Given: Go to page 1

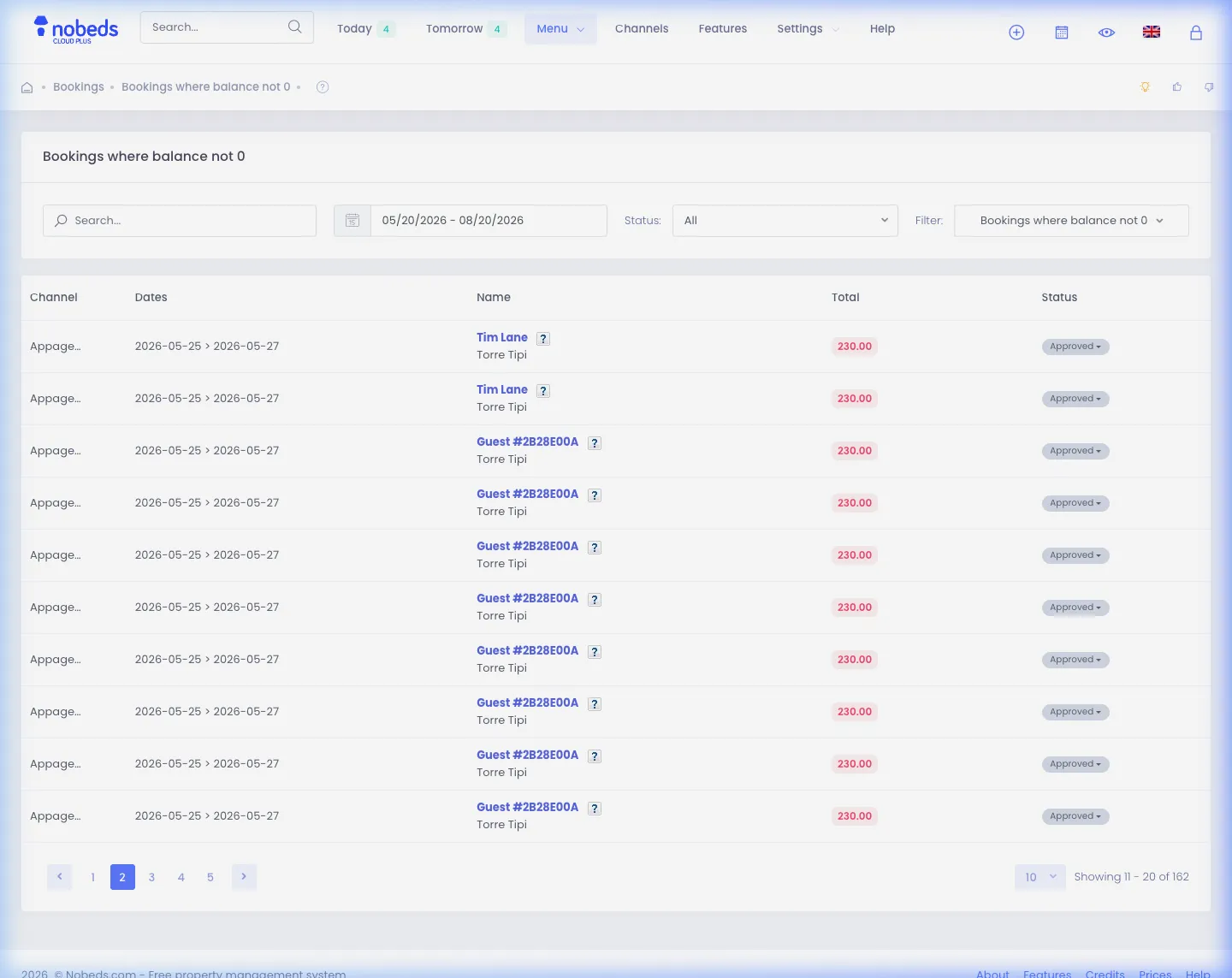Looking at the screenshot, I should tap(93, 877).
